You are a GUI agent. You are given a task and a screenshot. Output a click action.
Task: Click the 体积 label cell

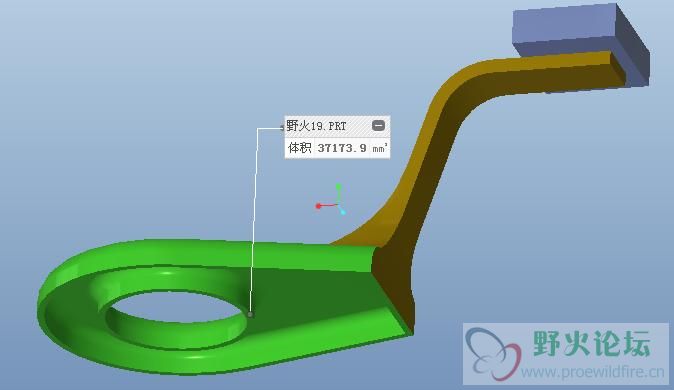[300, 148]
